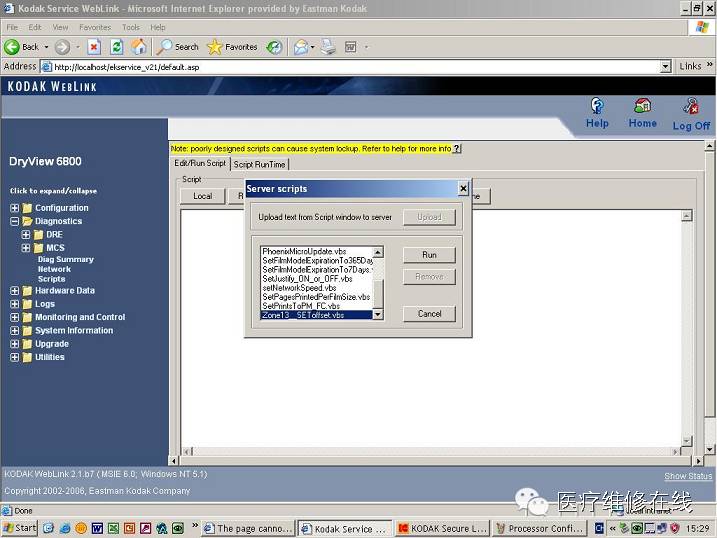The height and width of the screenshot is (538, 717).
Task: Open the Tools menu
Action: (131, 27)
